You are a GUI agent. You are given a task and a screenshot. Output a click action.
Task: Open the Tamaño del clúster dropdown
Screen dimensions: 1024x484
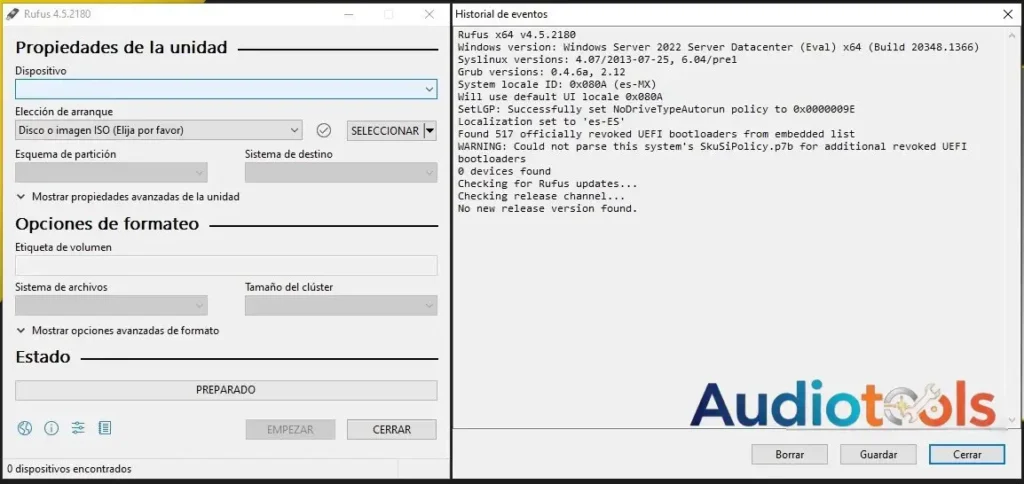pyautogui.click(x=341, y=306)
